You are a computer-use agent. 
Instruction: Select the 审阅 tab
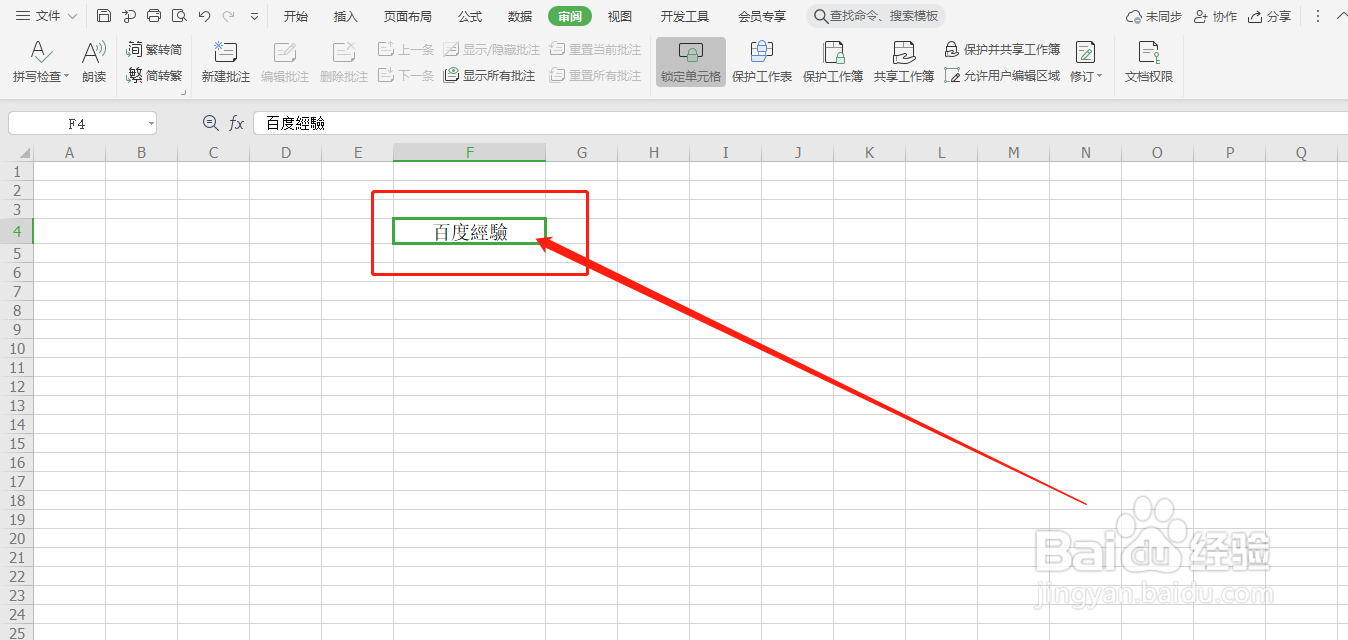pos(570,16)
